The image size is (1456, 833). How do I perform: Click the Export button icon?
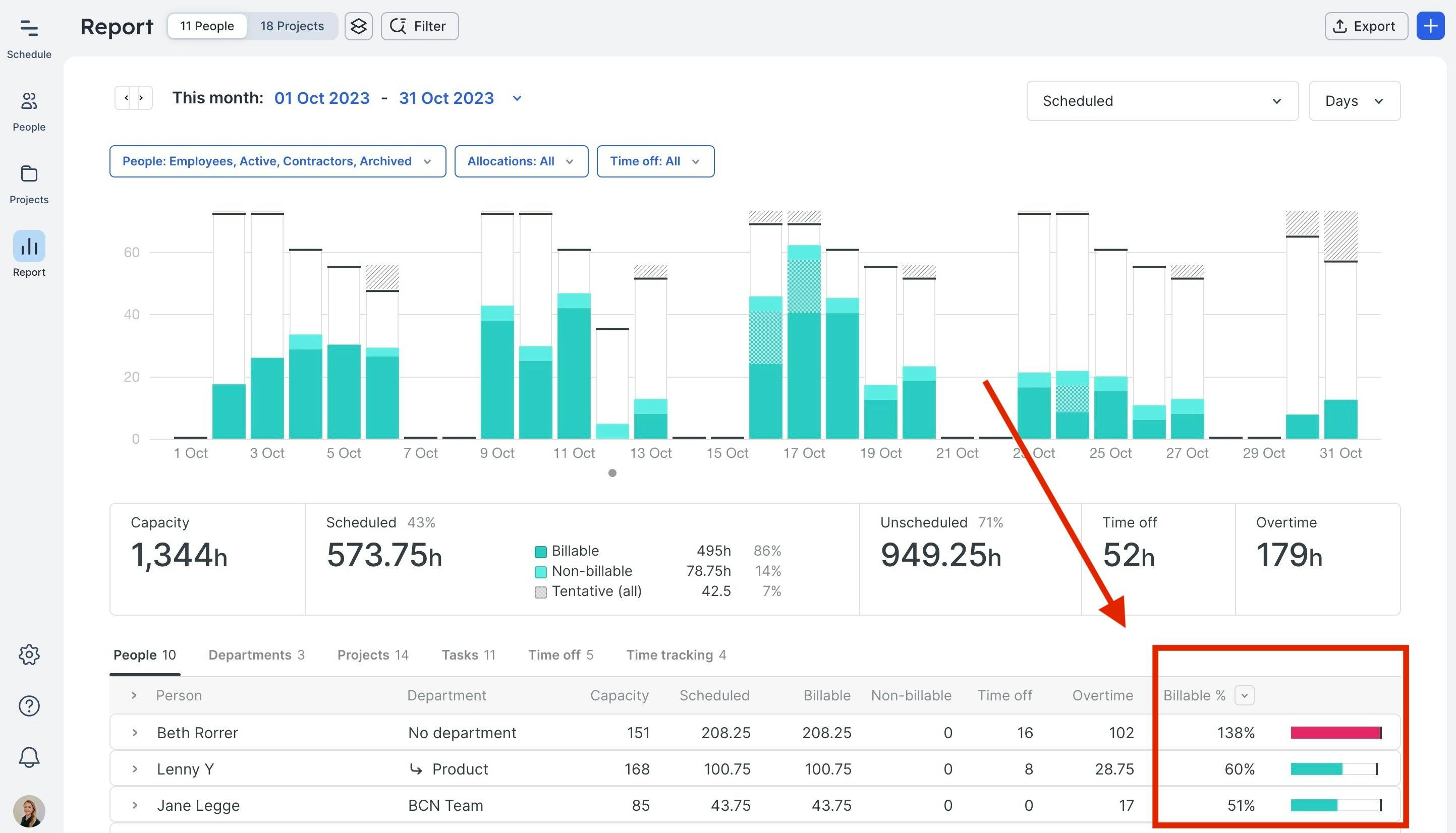[x=1340, y=24]
